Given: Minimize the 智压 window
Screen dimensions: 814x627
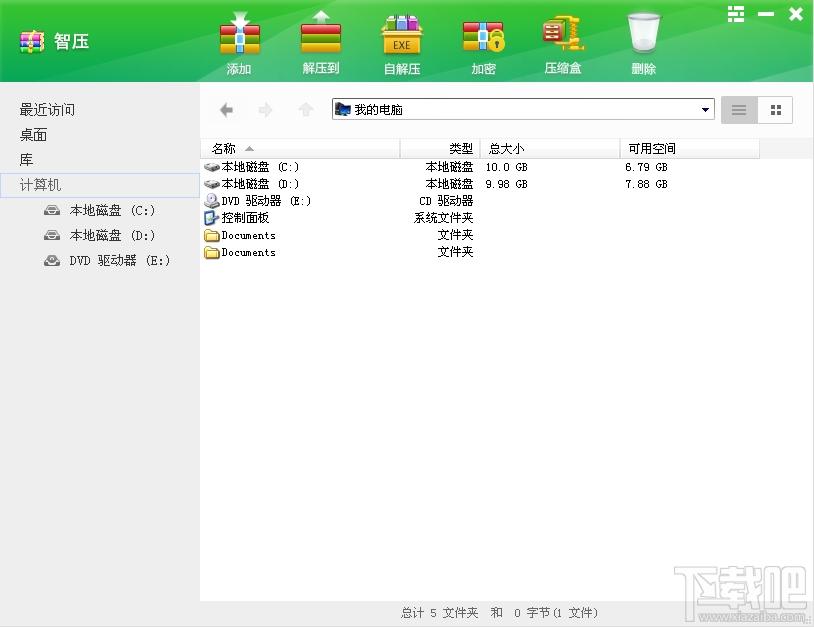Looking at the screenshot, I should tap(766, 14).
